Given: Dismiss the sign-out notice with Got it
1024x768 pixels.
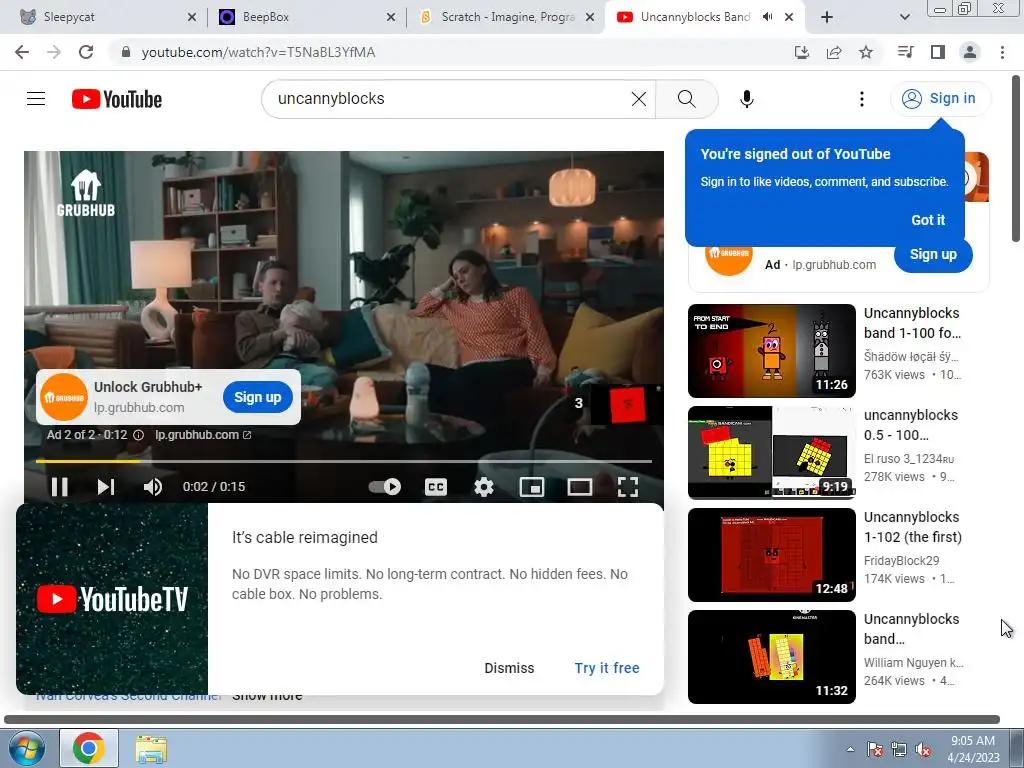Looking at the screenshot, I should point(928,220).
